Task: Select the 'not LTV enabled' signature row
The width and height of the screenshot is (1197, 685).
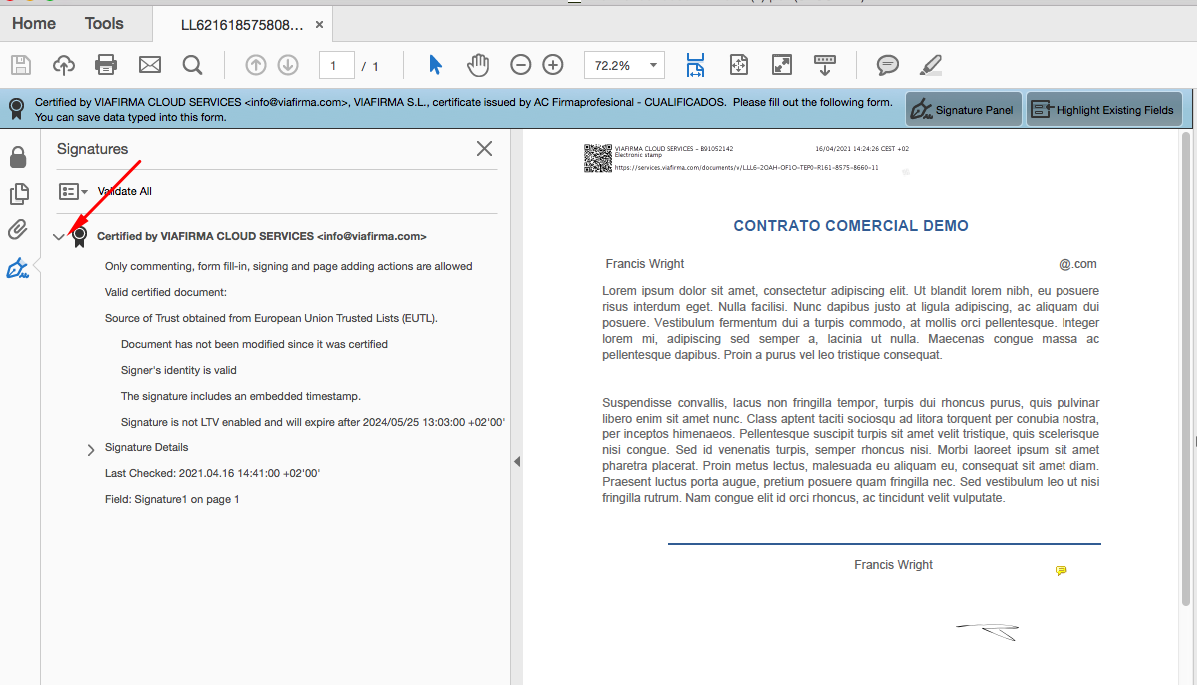Action: click(x=312, y=422)
